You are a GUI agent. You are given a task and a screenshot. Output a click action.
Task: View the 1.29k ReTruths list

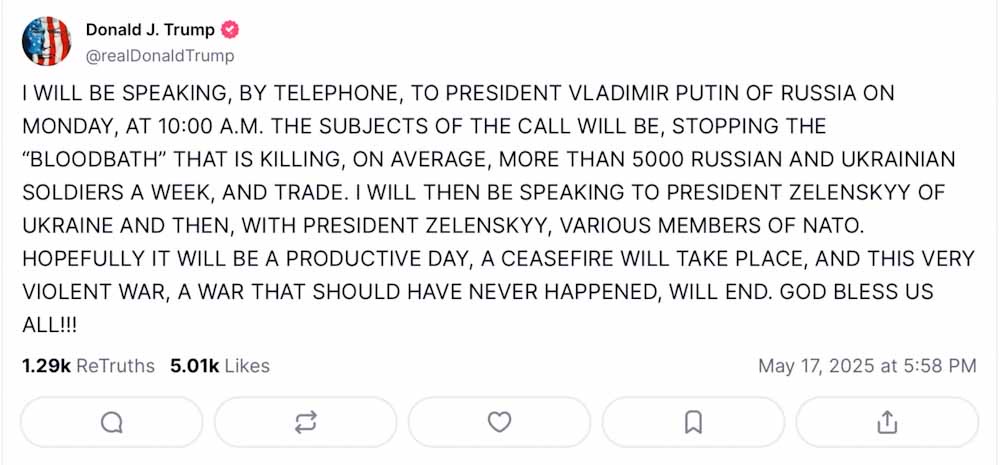88,366
